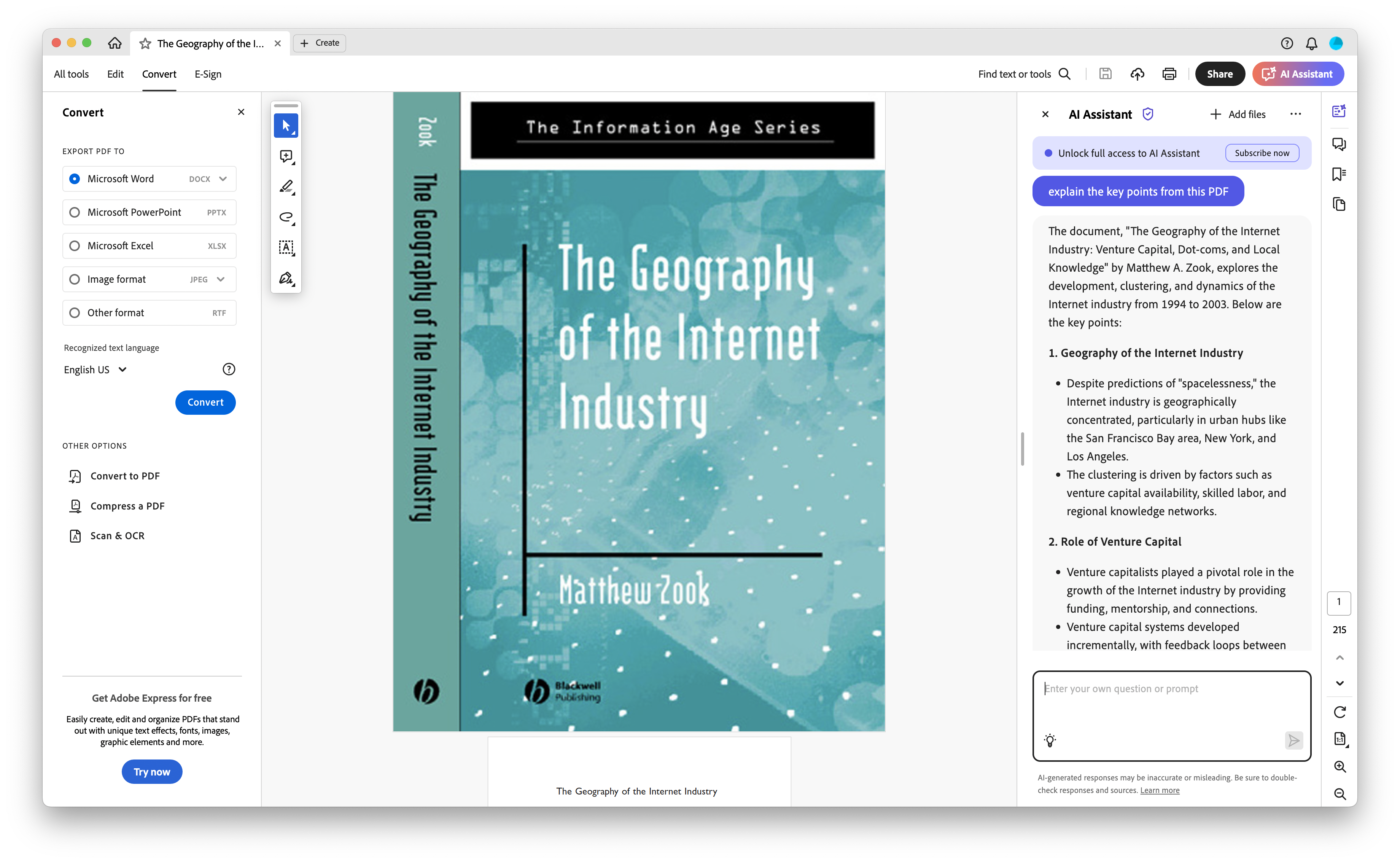Open the Comments panel in the right rail

click(1339, 144)
